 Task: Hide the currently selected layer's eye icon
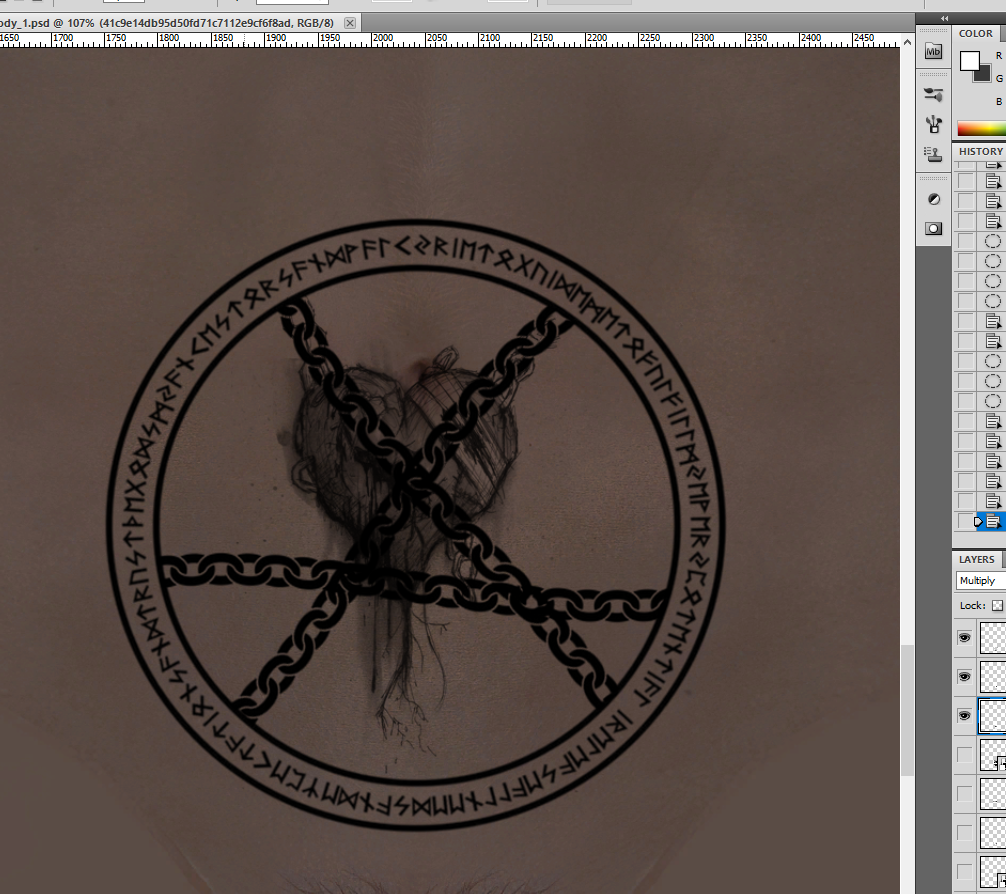click(x=964, y=716)
